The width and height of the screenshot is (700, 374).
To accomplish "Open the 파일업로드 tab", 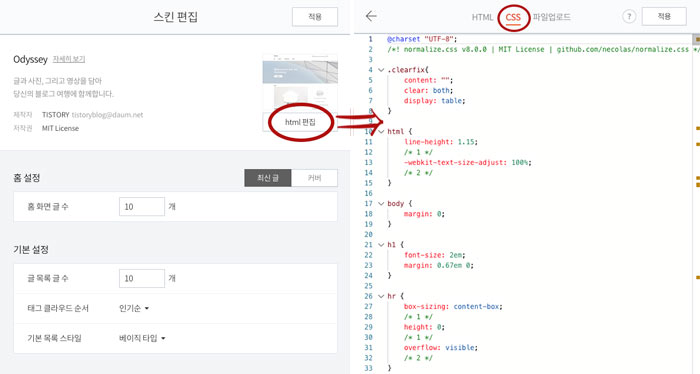I will pos(551,17).
